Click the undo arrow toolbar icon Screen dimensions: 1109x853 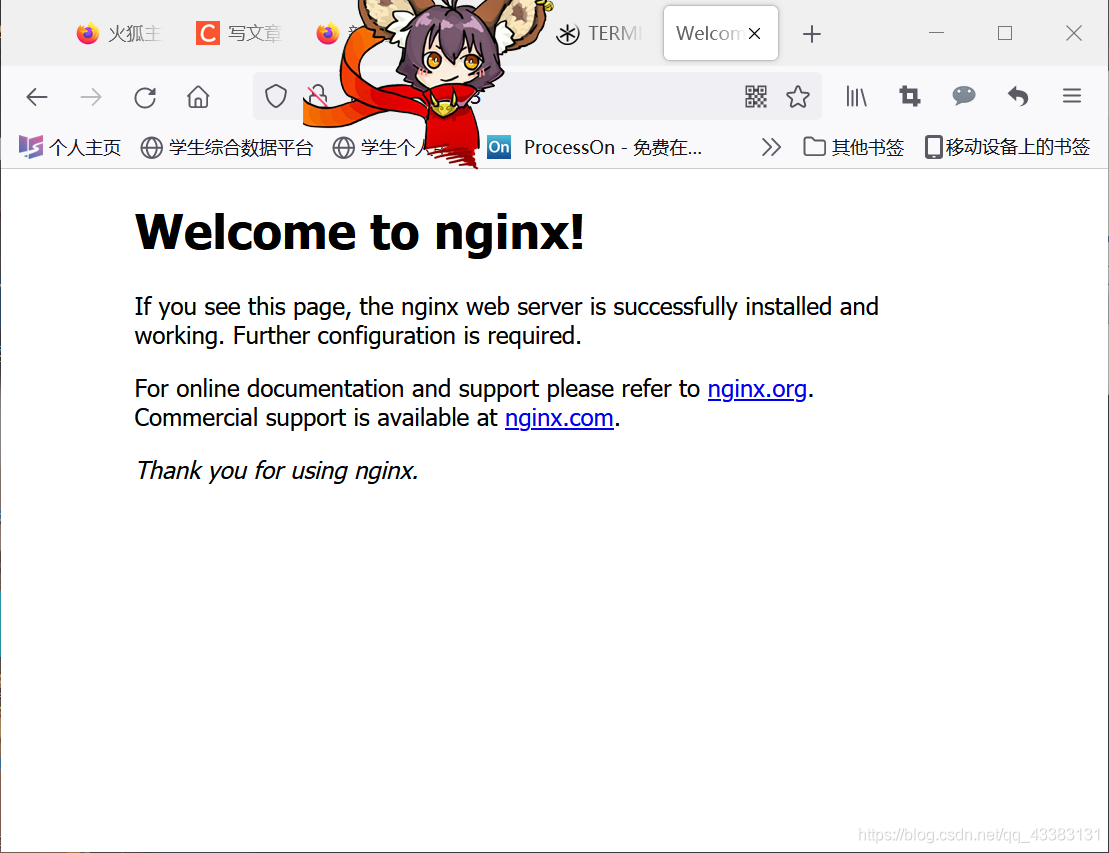[1018, 96]
